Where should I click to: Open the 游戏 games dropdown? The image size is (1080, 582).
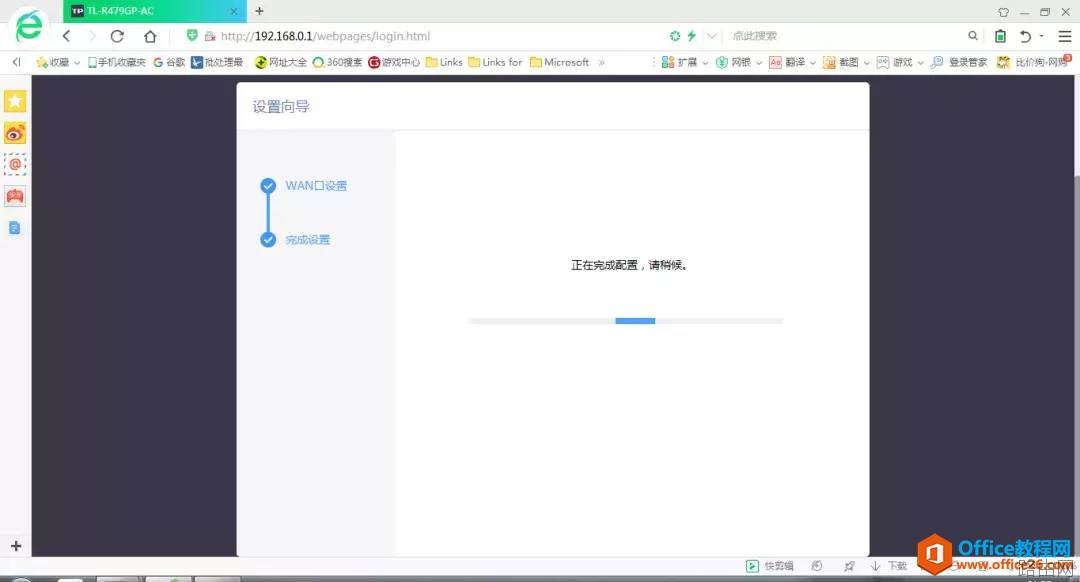[900, 62]
